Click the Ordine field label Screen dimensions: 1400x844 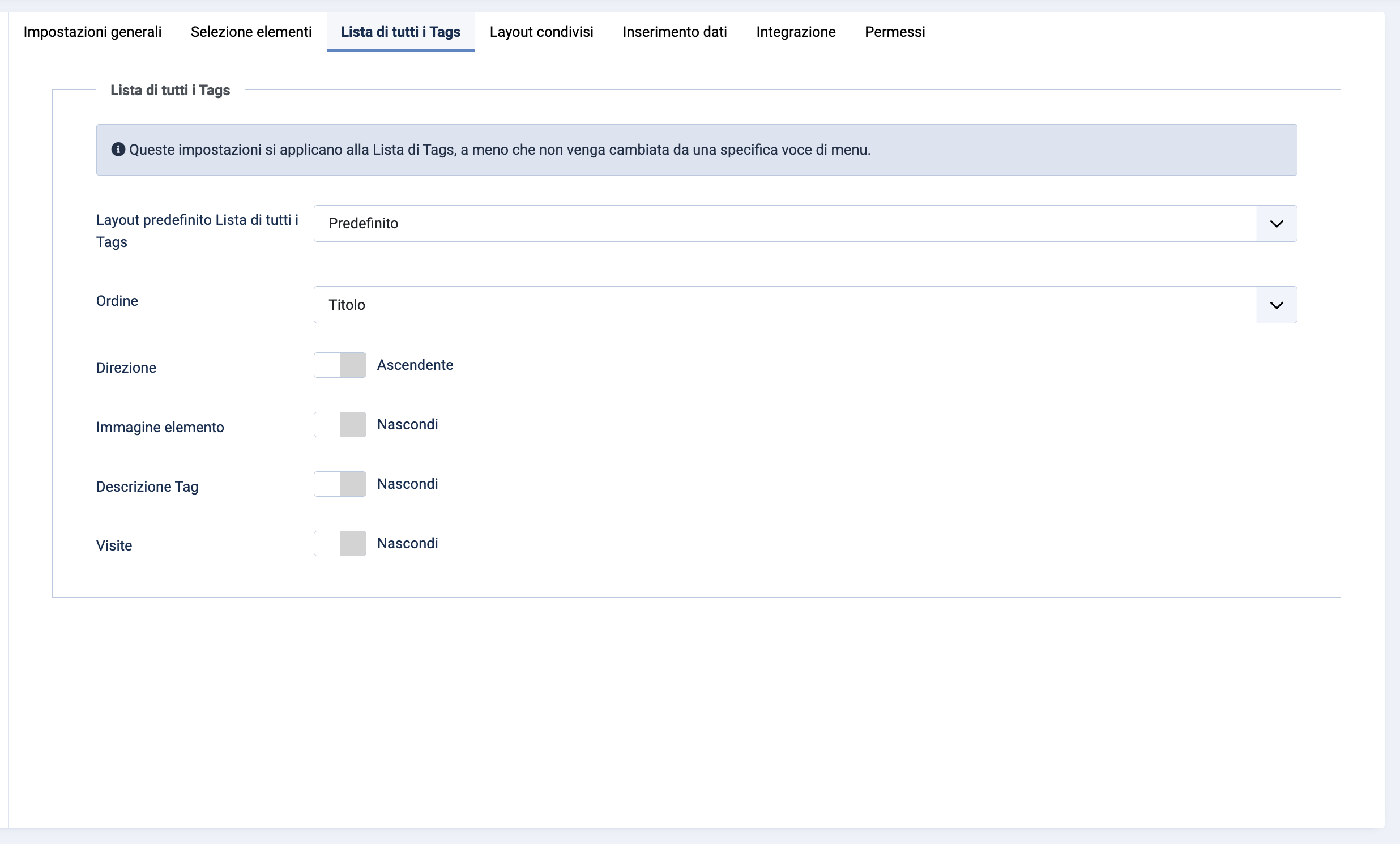[117, 301]
